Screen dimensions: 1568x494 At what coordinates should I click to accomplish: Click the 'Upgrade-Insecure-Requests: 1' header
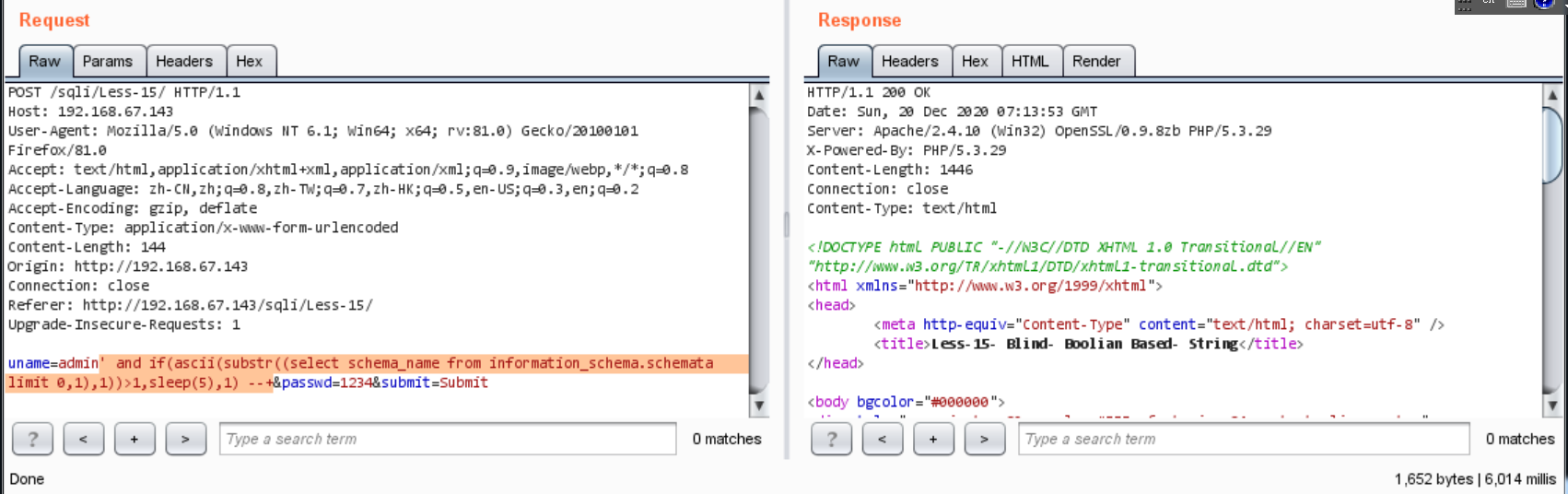(x=124, y=324)
